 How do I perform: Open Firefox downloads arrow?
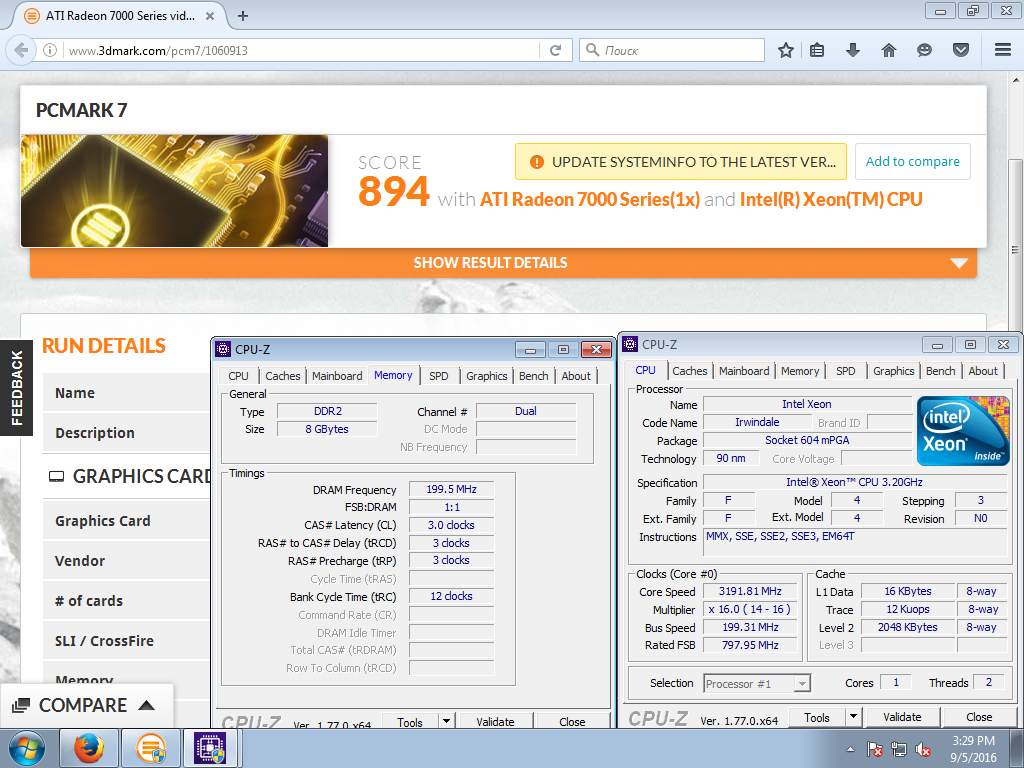click(853, 50)
